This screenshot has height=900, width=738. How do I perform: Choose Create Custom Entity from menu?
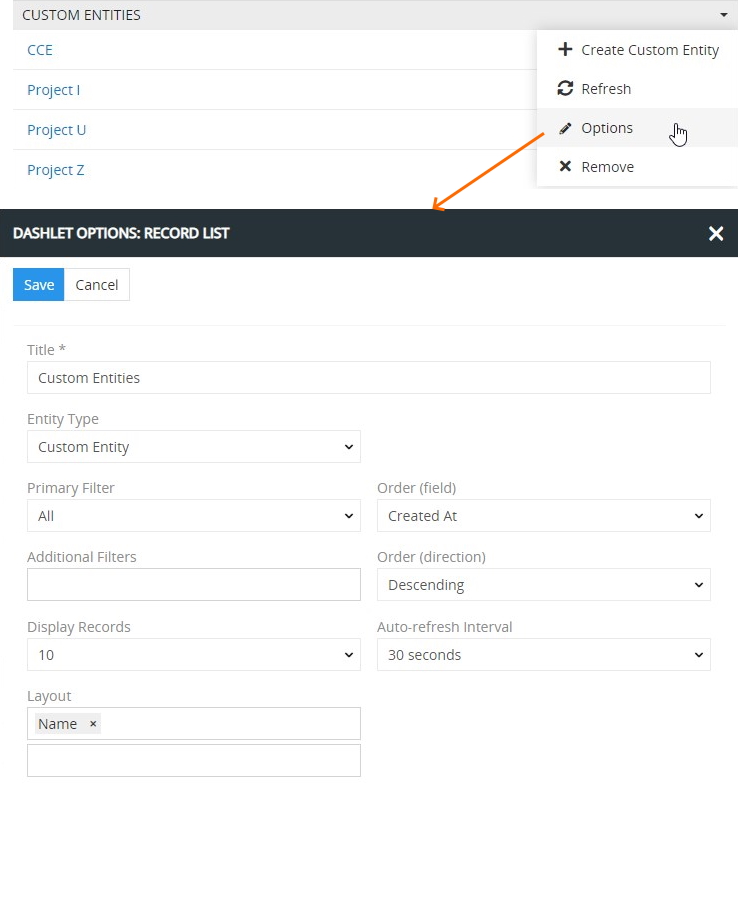point(638,50)
